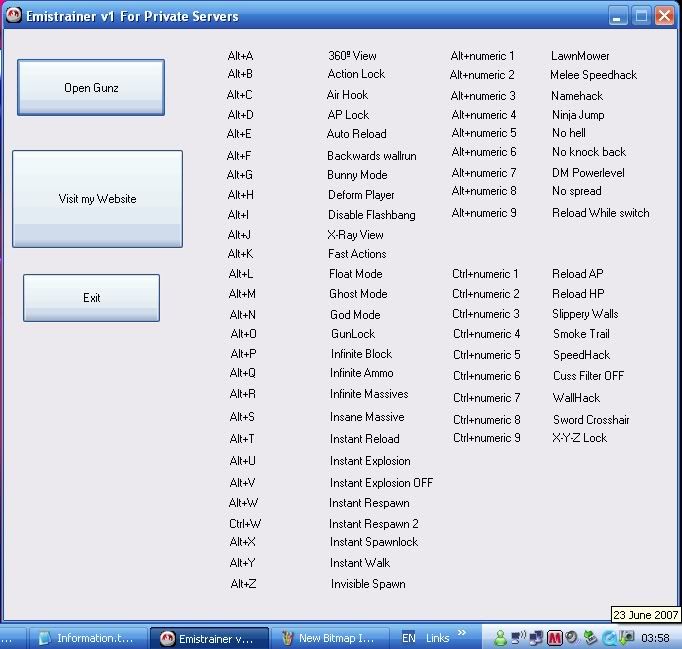Viewport: 682px width, 649px height.
Task: Click the Insane Massive label
Action: (x=367, y=417)
